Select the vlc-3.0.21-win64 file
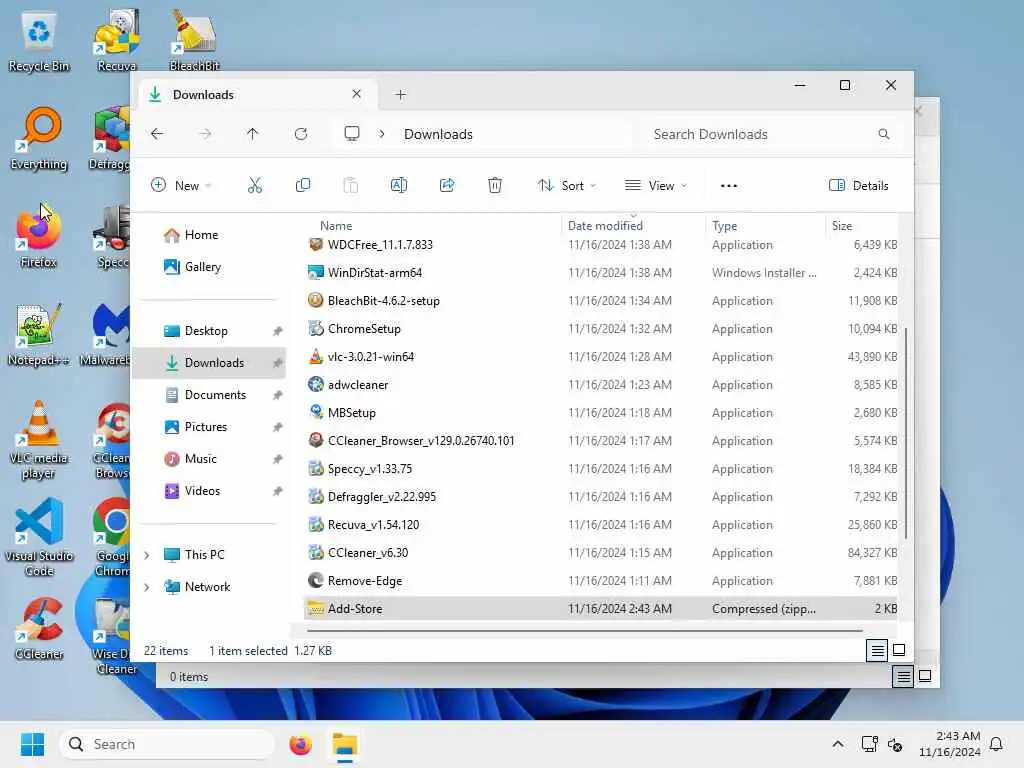This screenshot has width=1024, height=768. tap(601, 357)
